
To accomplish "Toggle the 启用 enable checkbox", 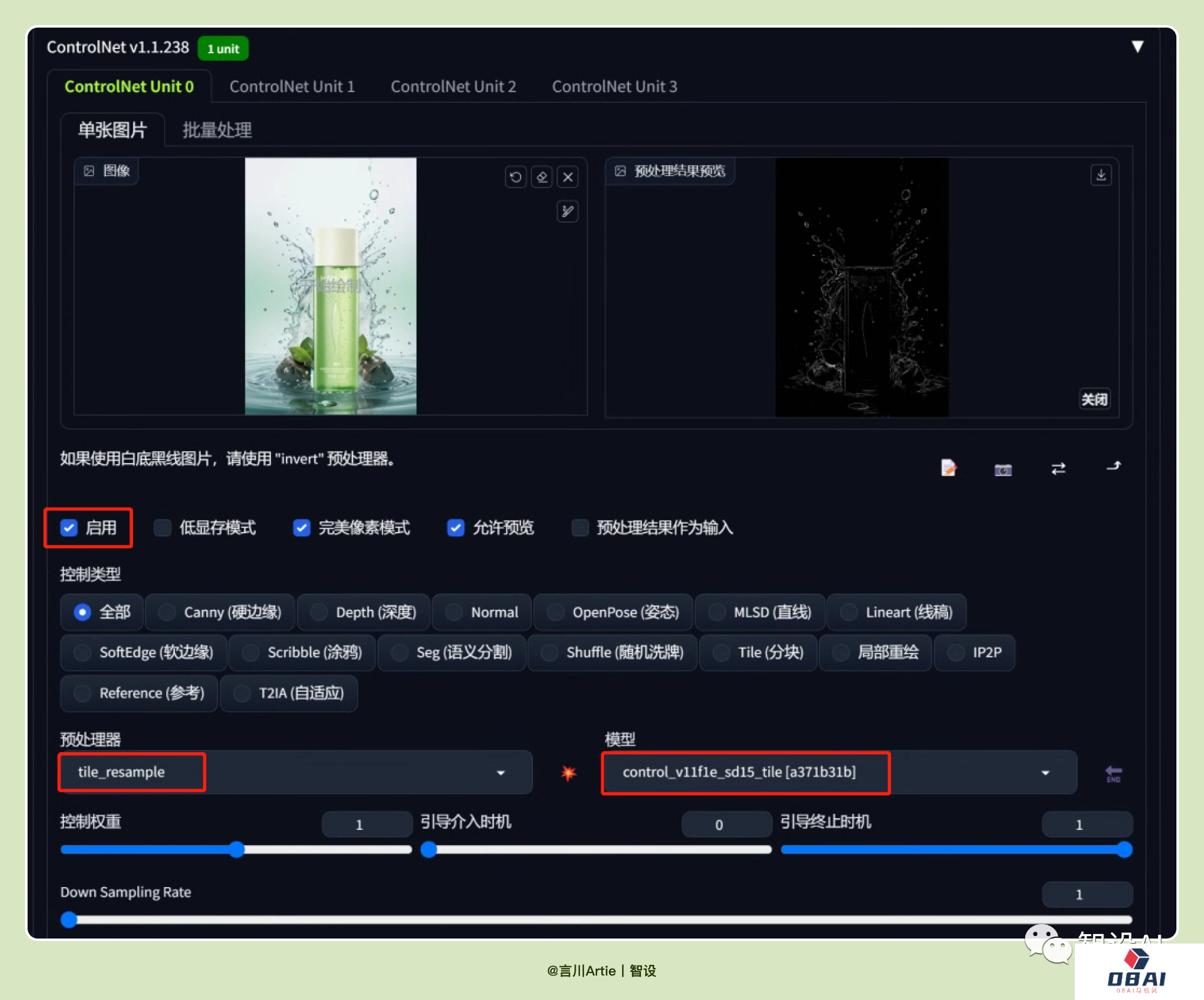I will click(x=70, y=528).
